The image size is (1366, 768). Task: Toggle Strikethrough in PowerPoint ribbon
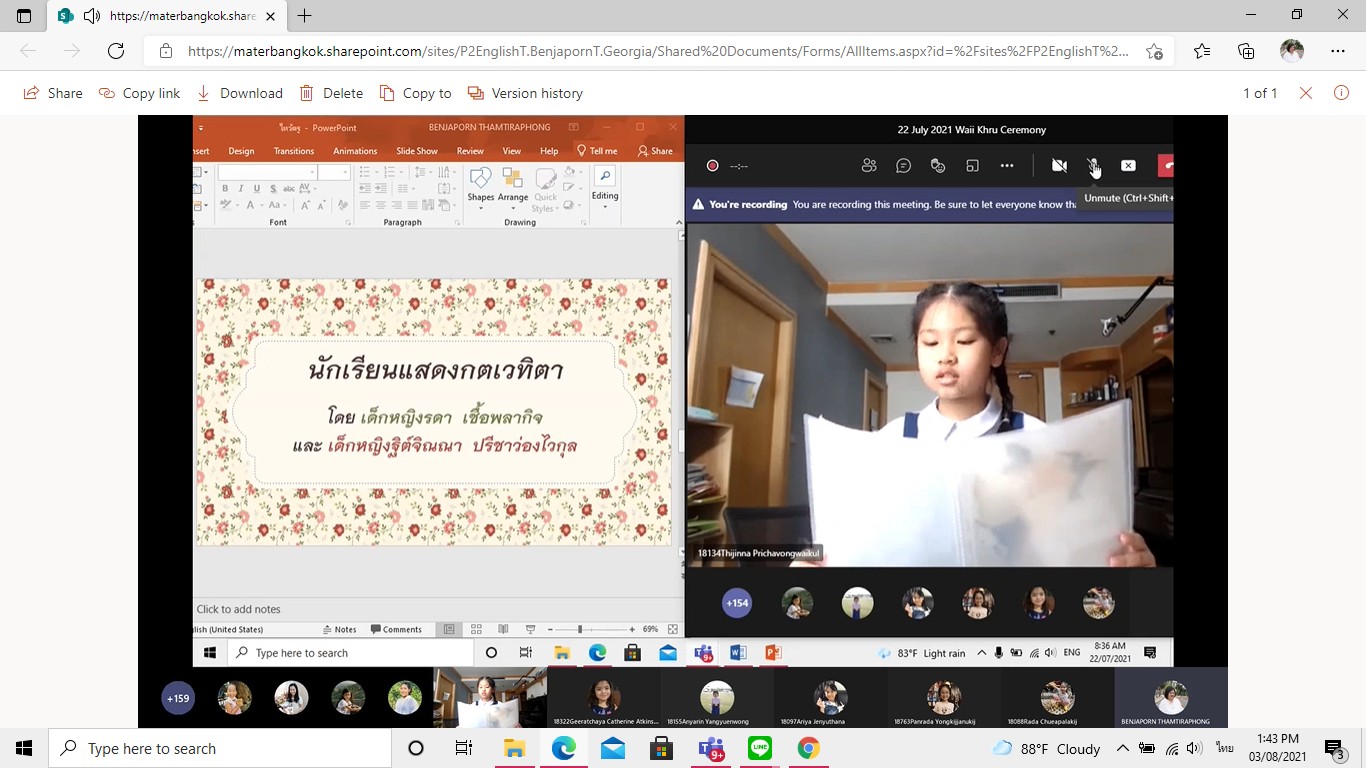[x=289, y=188]
